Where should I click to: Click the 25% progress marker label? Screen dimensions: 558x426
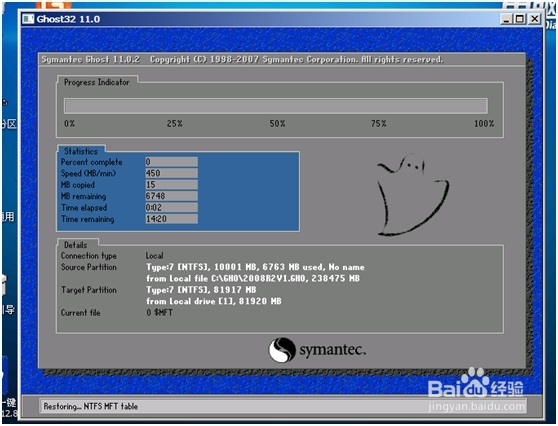pyautogui.click(x=175, y=124)
